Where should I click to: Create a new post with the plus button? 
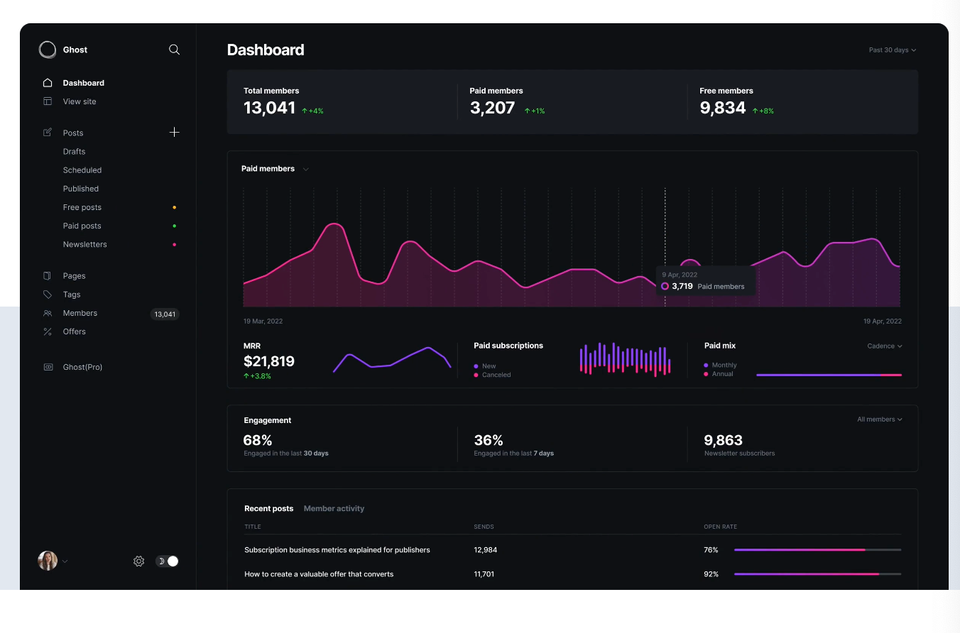click(174, 132)
